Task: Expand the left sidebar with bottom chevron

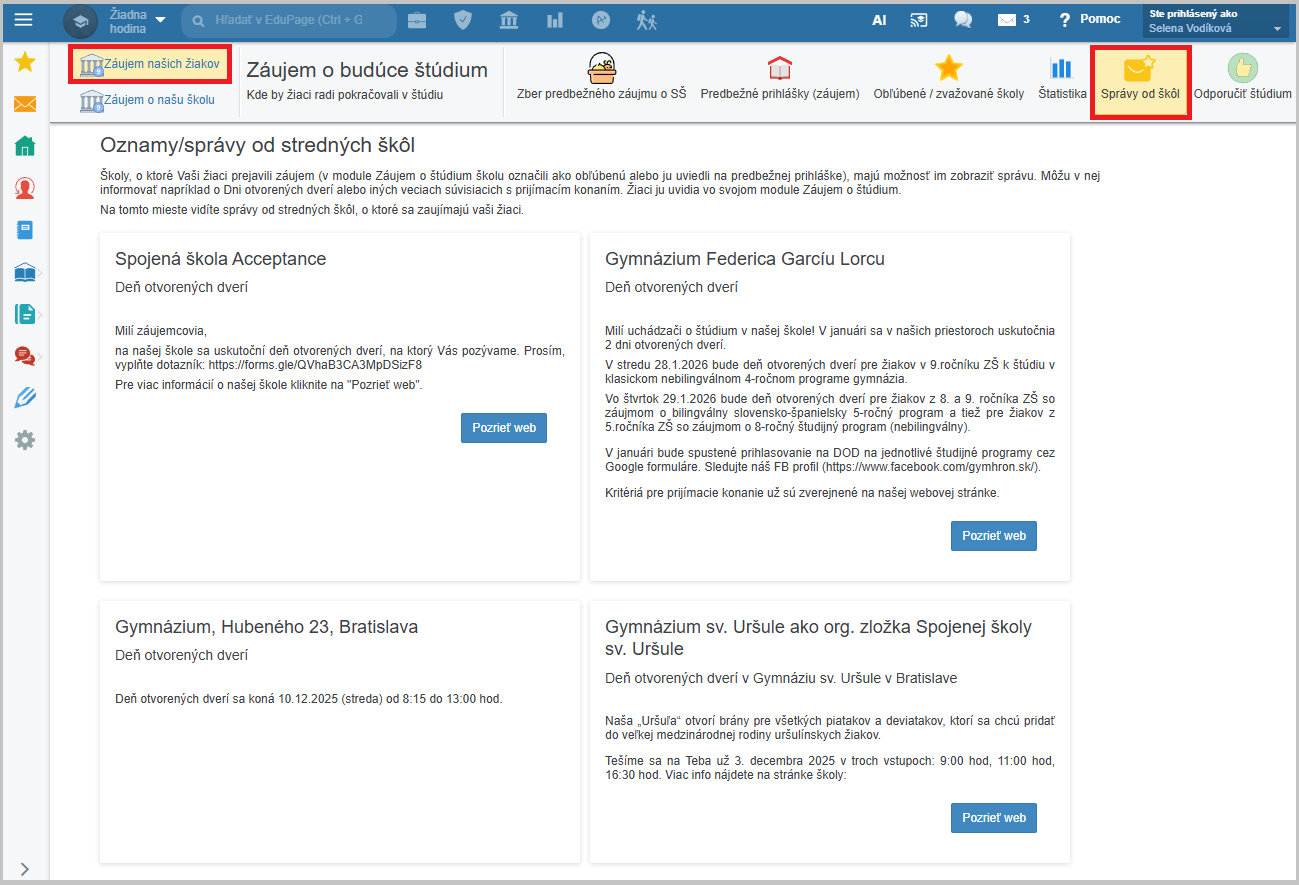Action: pos(25,869)
